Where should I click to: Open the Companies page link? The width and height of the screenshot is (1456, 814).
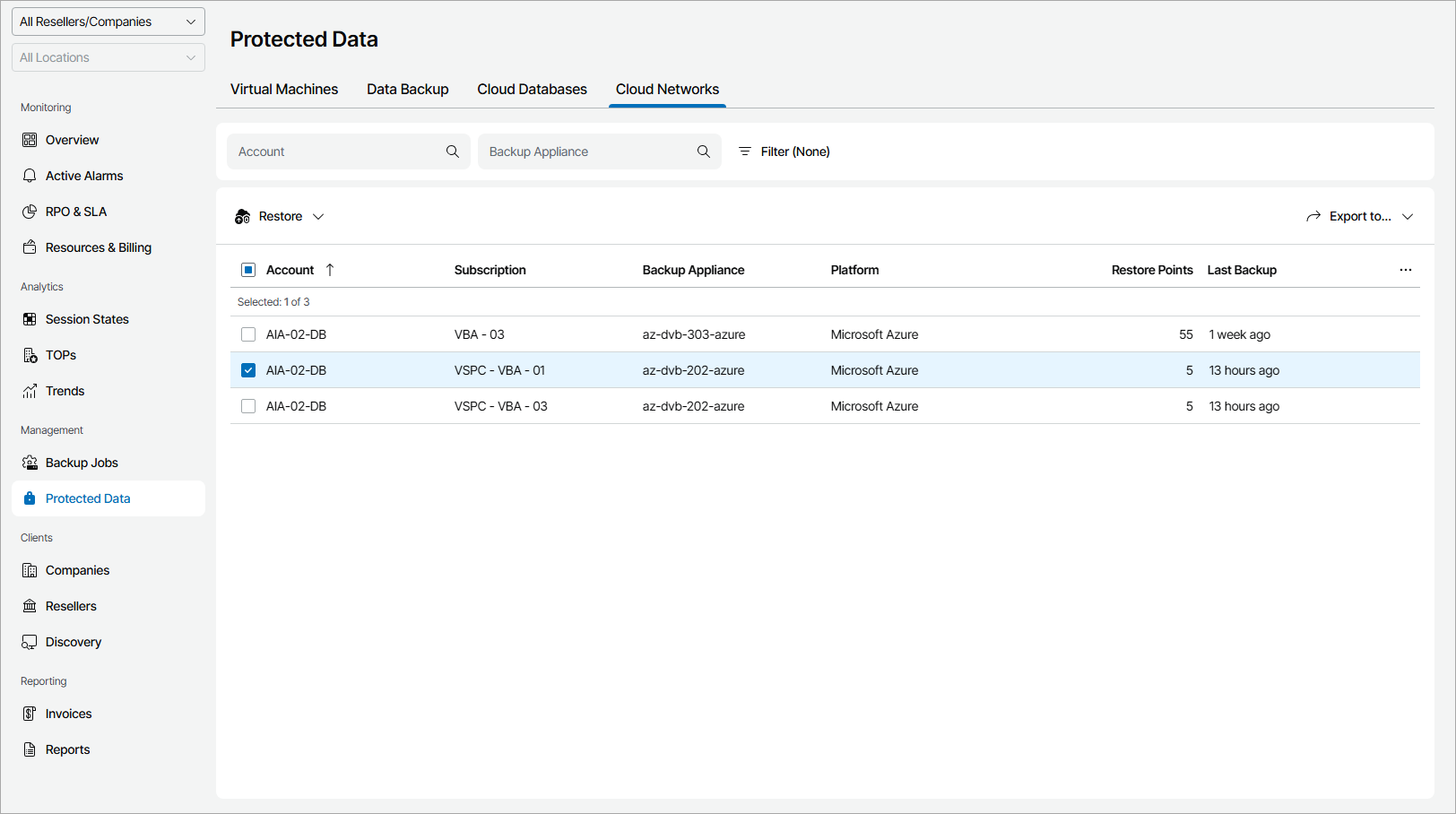tap(77, 570)
